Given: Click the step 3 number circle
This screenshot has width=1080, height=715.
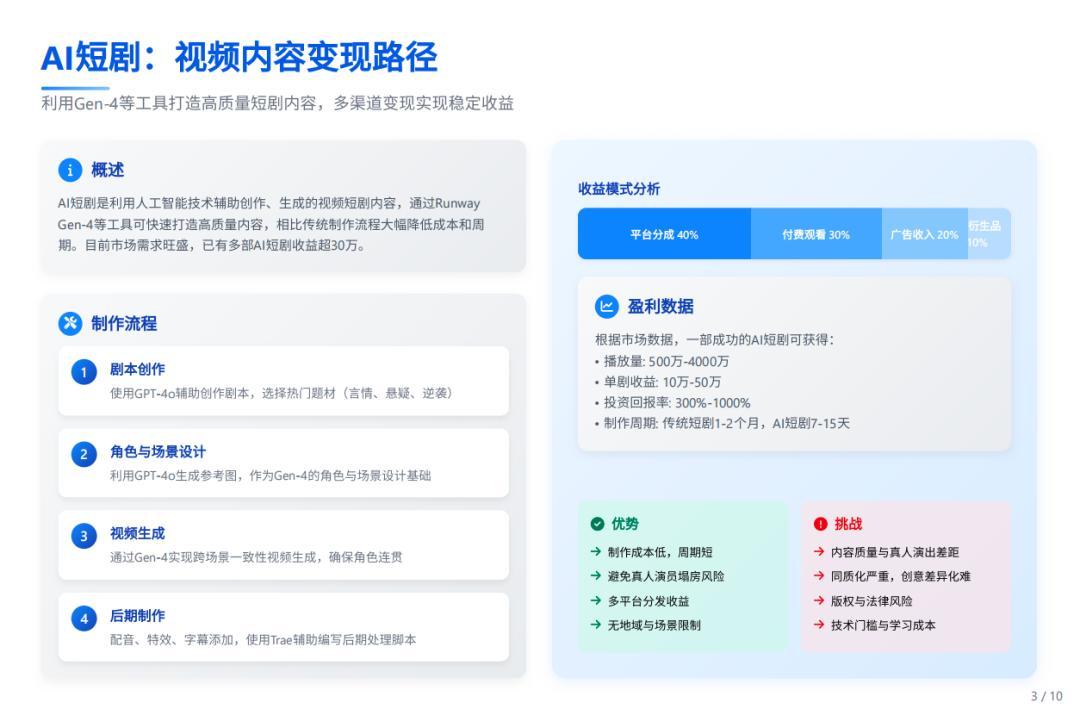Looking at the screenshot, I should [84, 536].
